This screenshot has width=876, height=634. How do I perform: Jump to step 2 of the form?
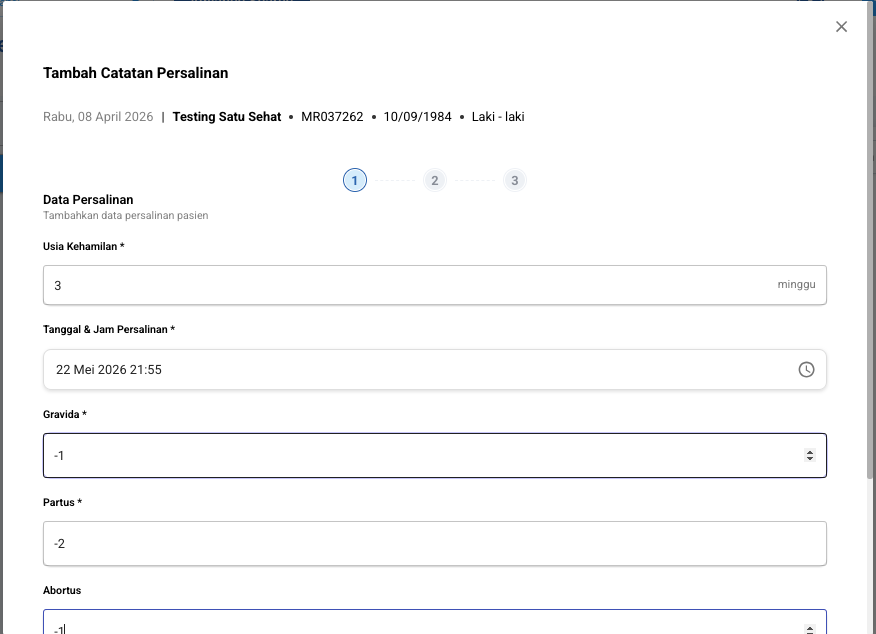click(434, 180)
